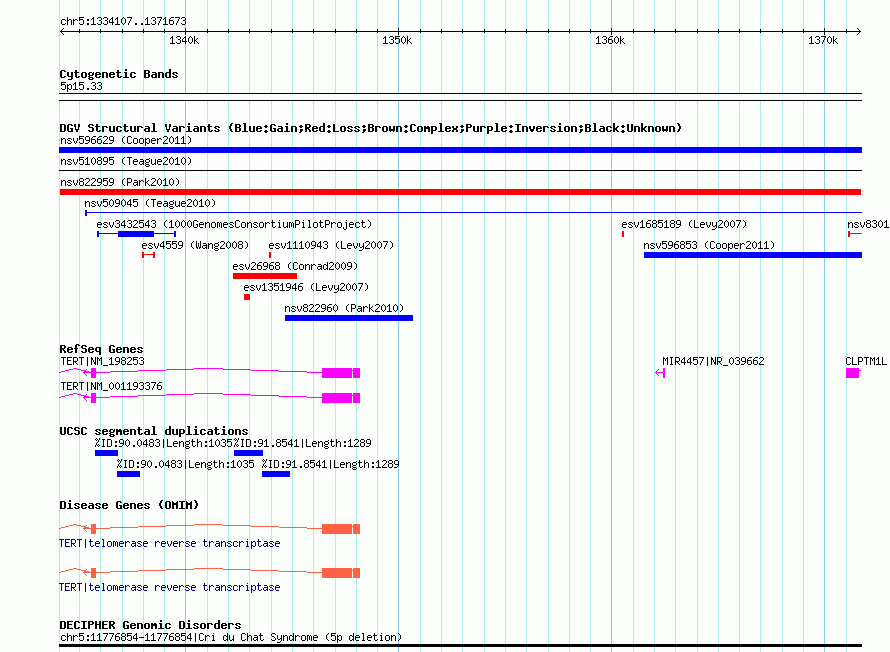
Task: Click the UCSC segmental duplications heading
Action: (154, 431)
